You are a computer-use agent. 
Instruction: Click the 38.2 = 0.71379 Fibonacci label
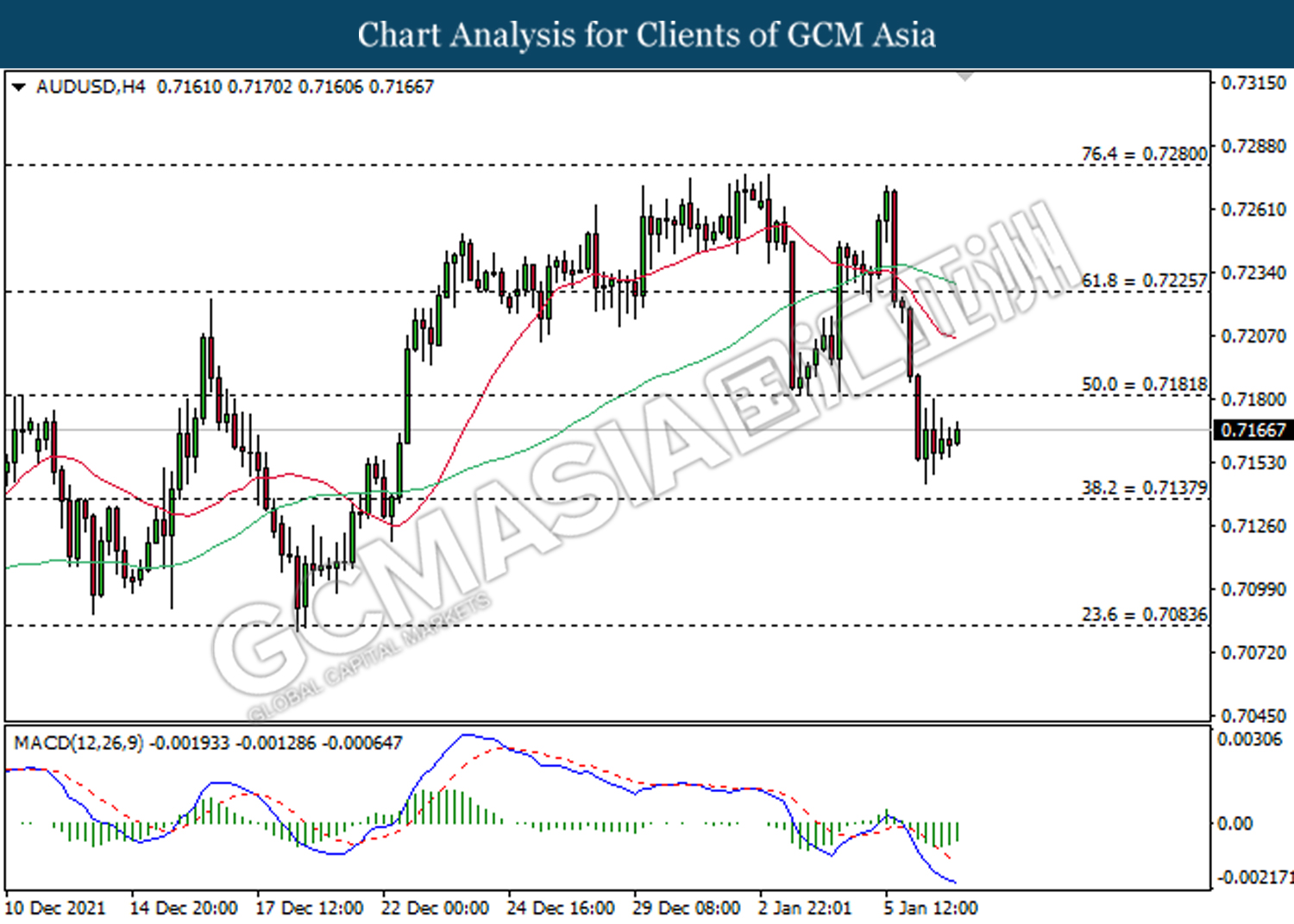(x=1144, y=487)
